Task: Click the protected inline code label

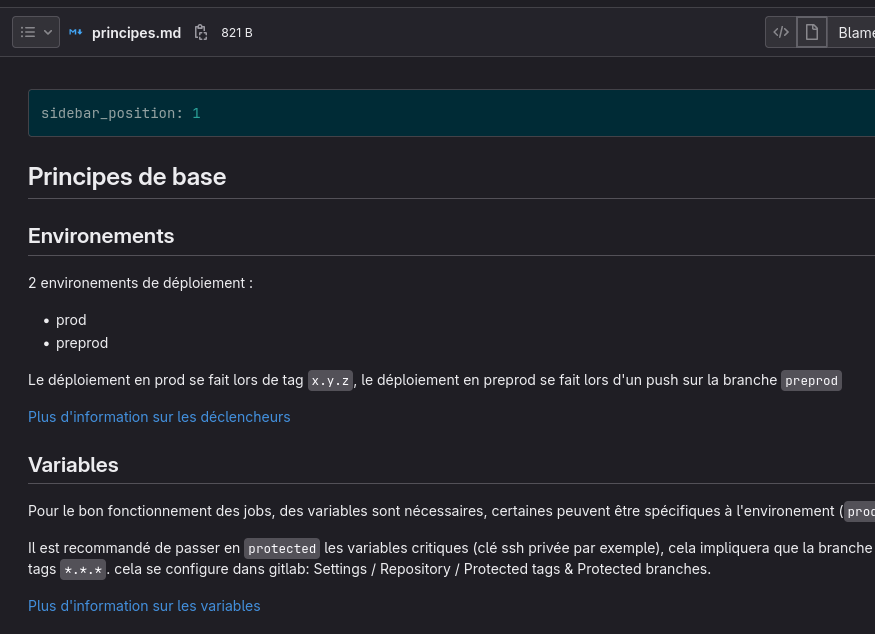Action: (282, 549)
